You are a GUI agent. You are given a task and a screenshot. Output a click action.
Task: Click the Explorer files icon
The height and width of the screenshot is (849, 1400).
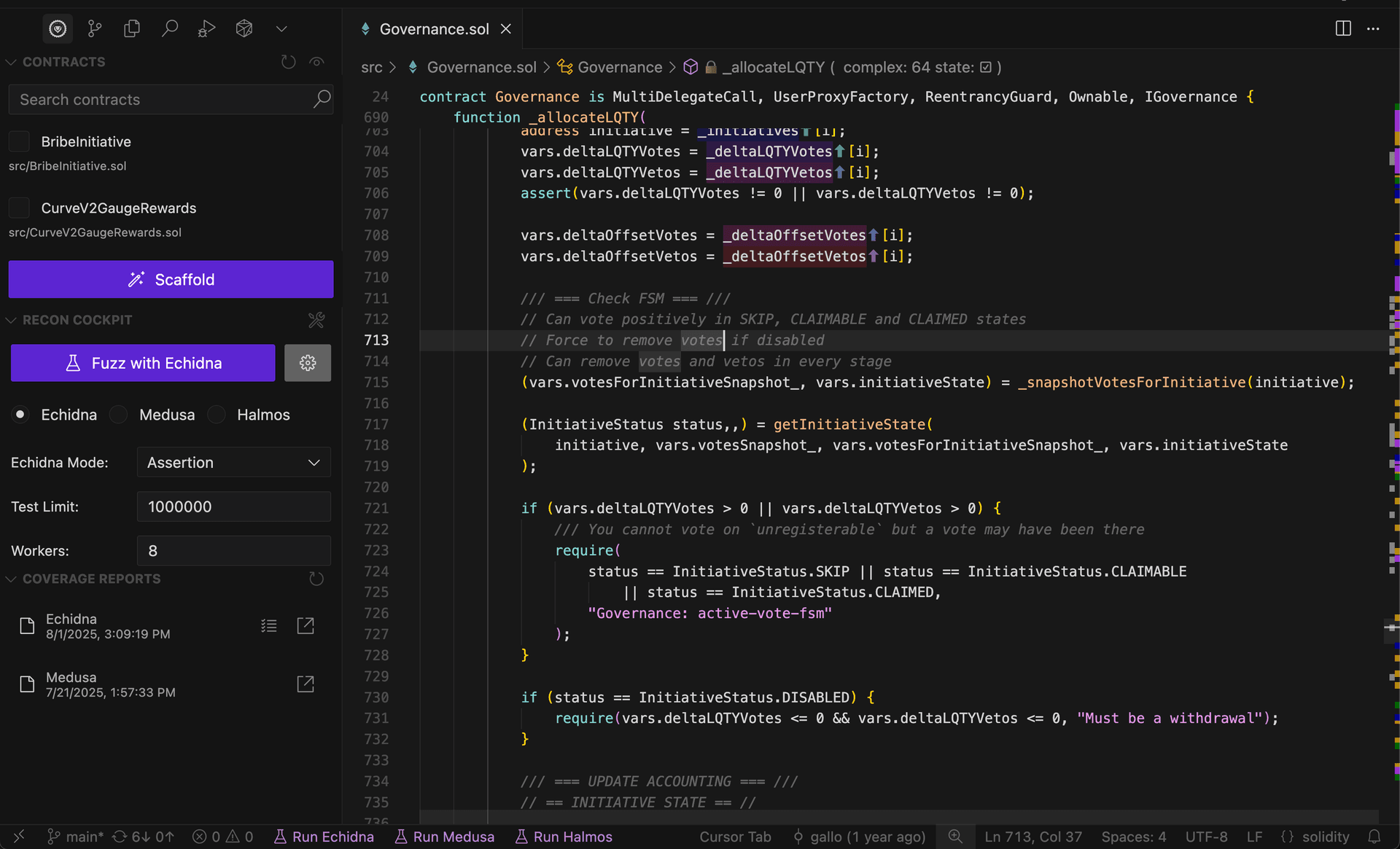132,28
